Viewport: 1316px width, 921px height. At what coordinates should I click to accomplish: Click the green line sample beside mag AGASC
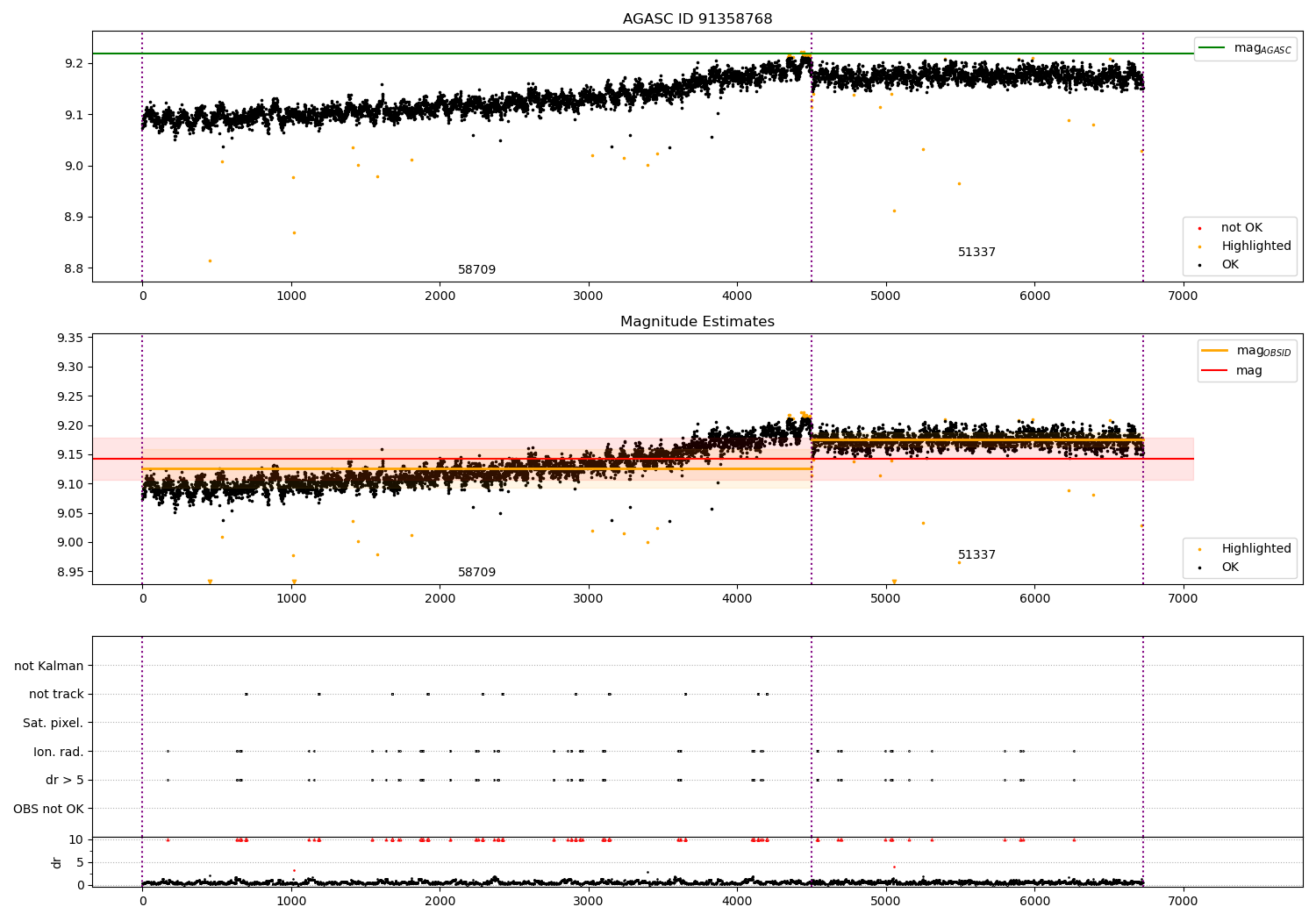click(1212, 47)
